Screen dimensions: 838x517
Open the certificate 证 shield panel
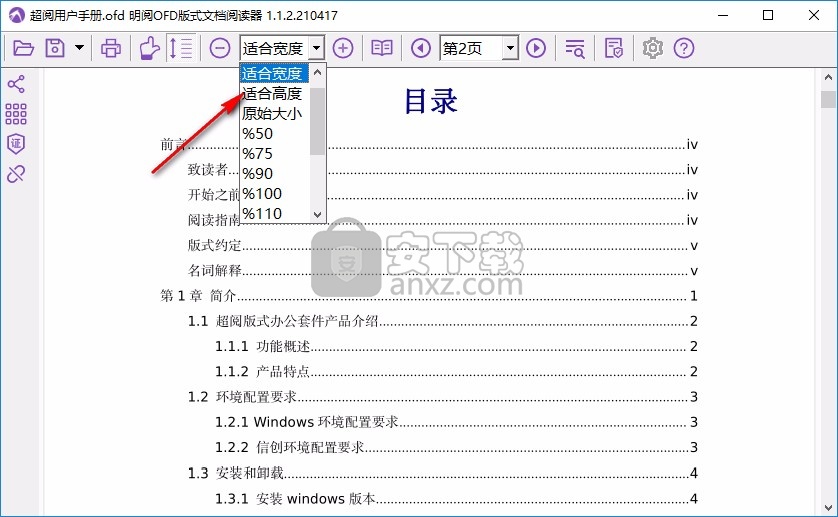[16, 144]
